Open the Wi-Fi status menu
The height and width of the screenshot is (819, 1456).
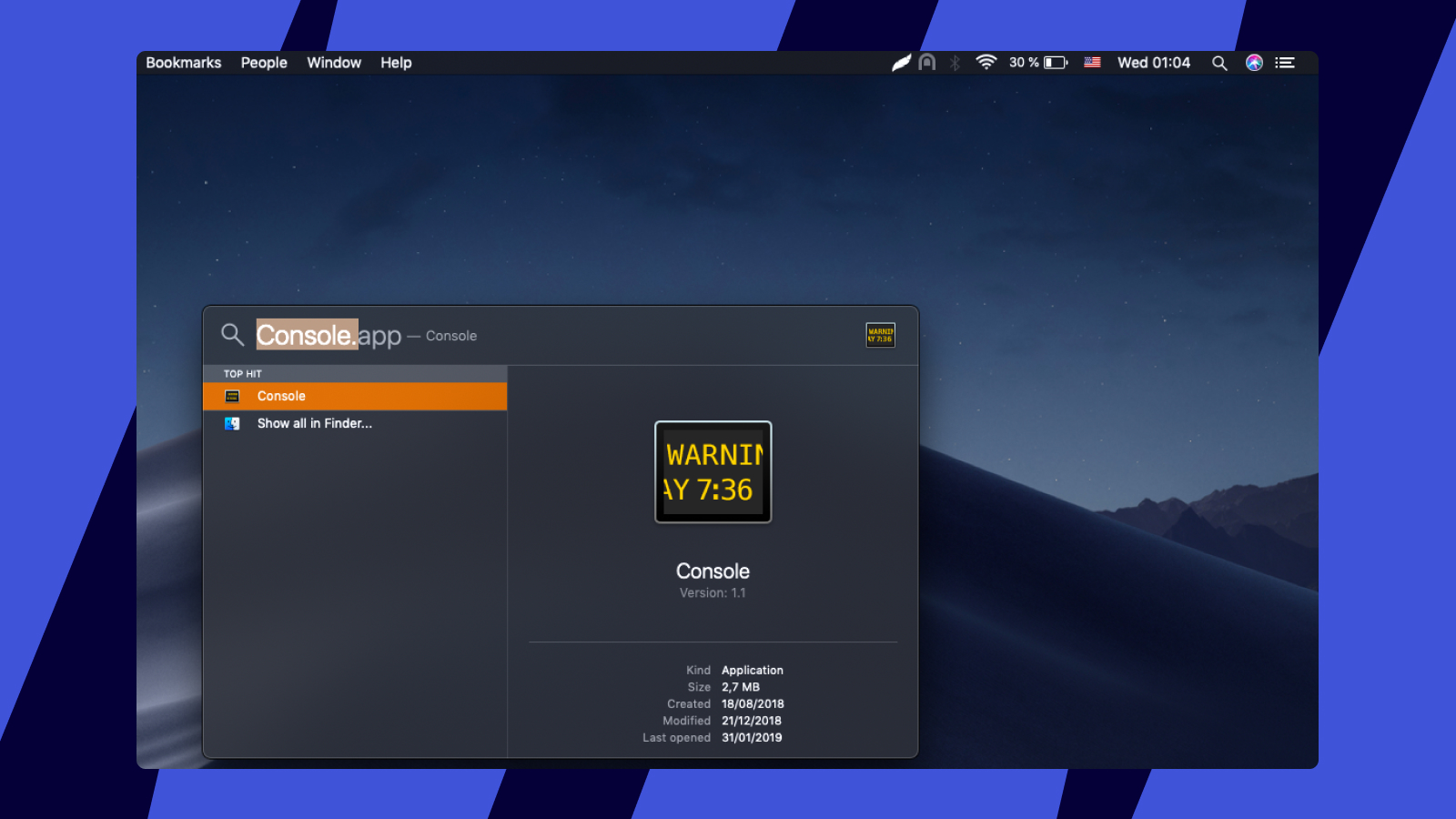pyautogui.click(x=986, y=62)
